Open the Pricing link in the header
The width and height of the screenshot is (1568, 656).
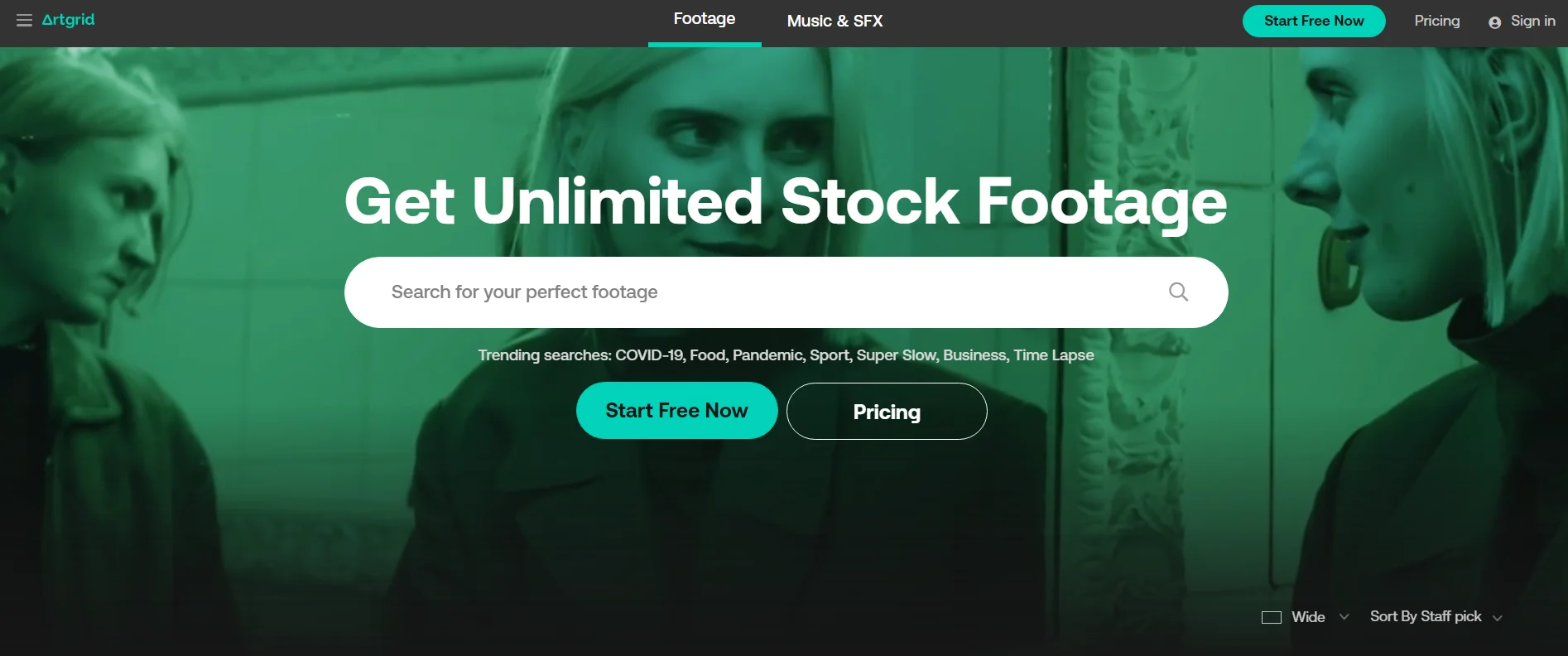point(1436,22)
